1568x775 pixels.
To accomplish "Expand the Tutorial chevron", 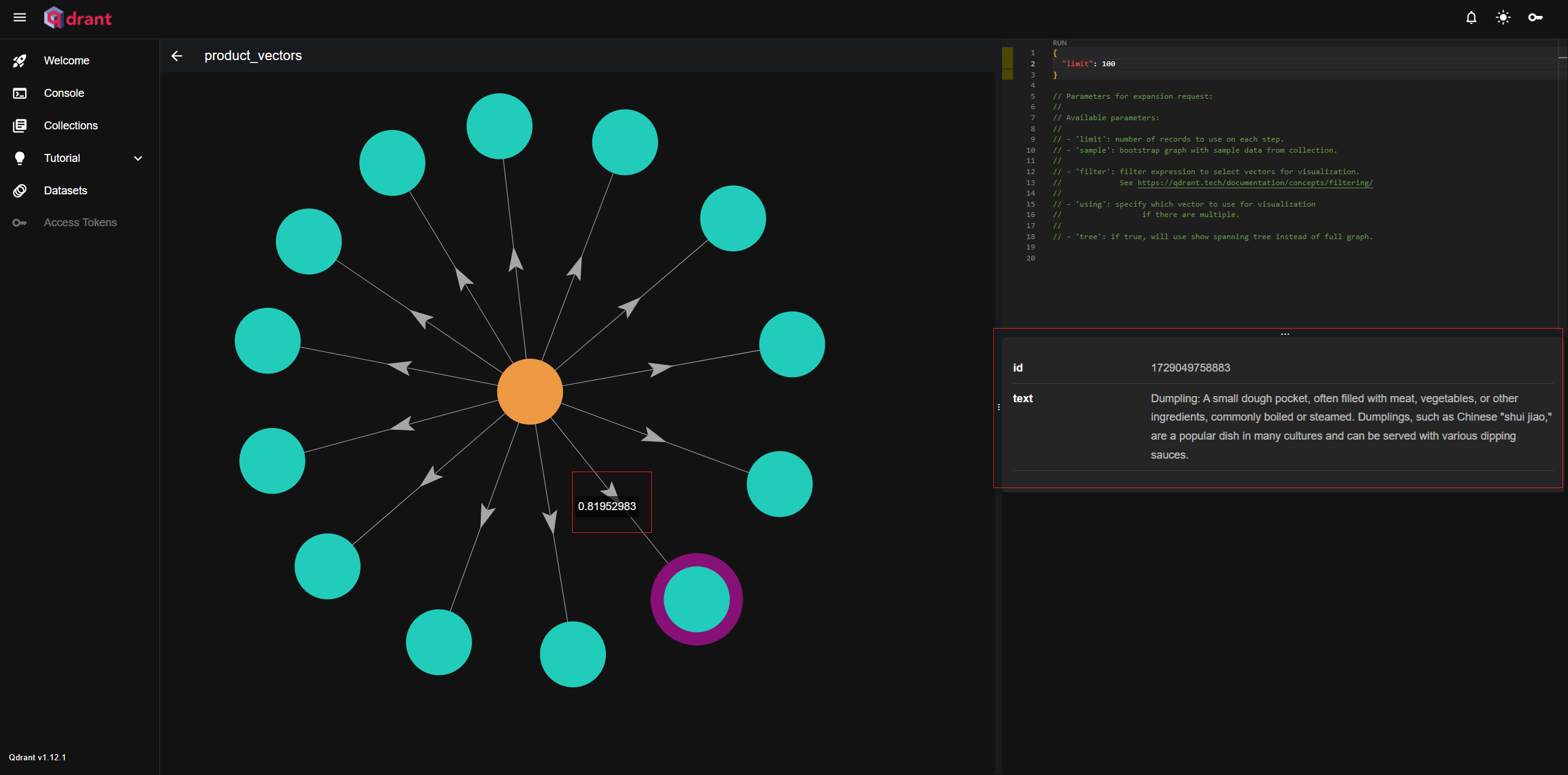I will click(x=138, y=158).
